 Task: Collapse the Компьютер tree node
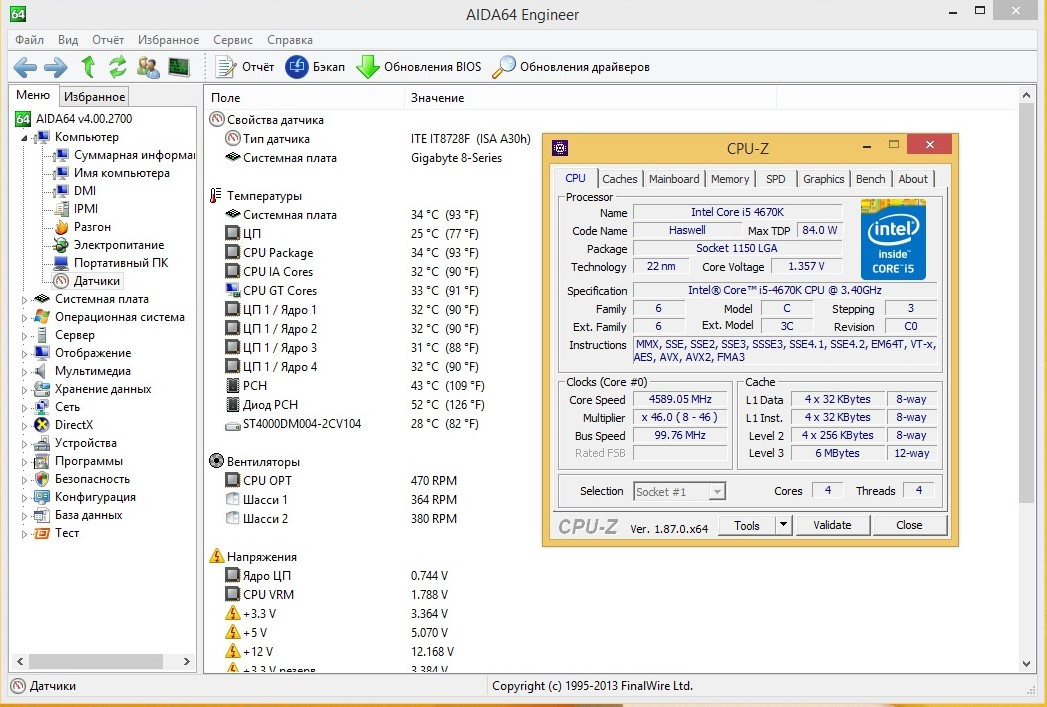point(25,137)
